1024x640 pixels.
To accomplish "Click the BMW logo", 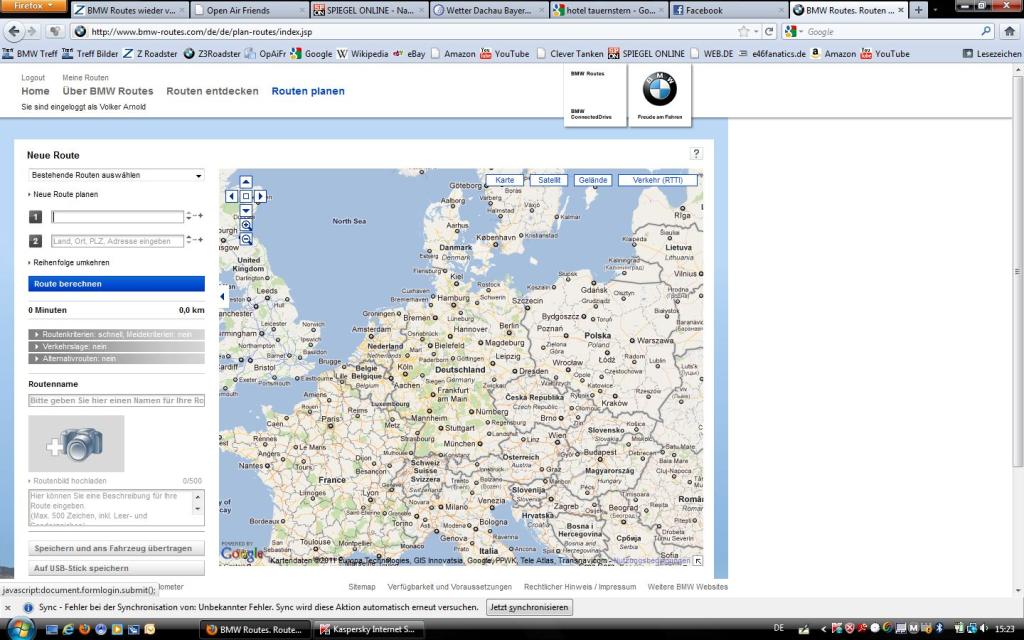I will (659, 90).
